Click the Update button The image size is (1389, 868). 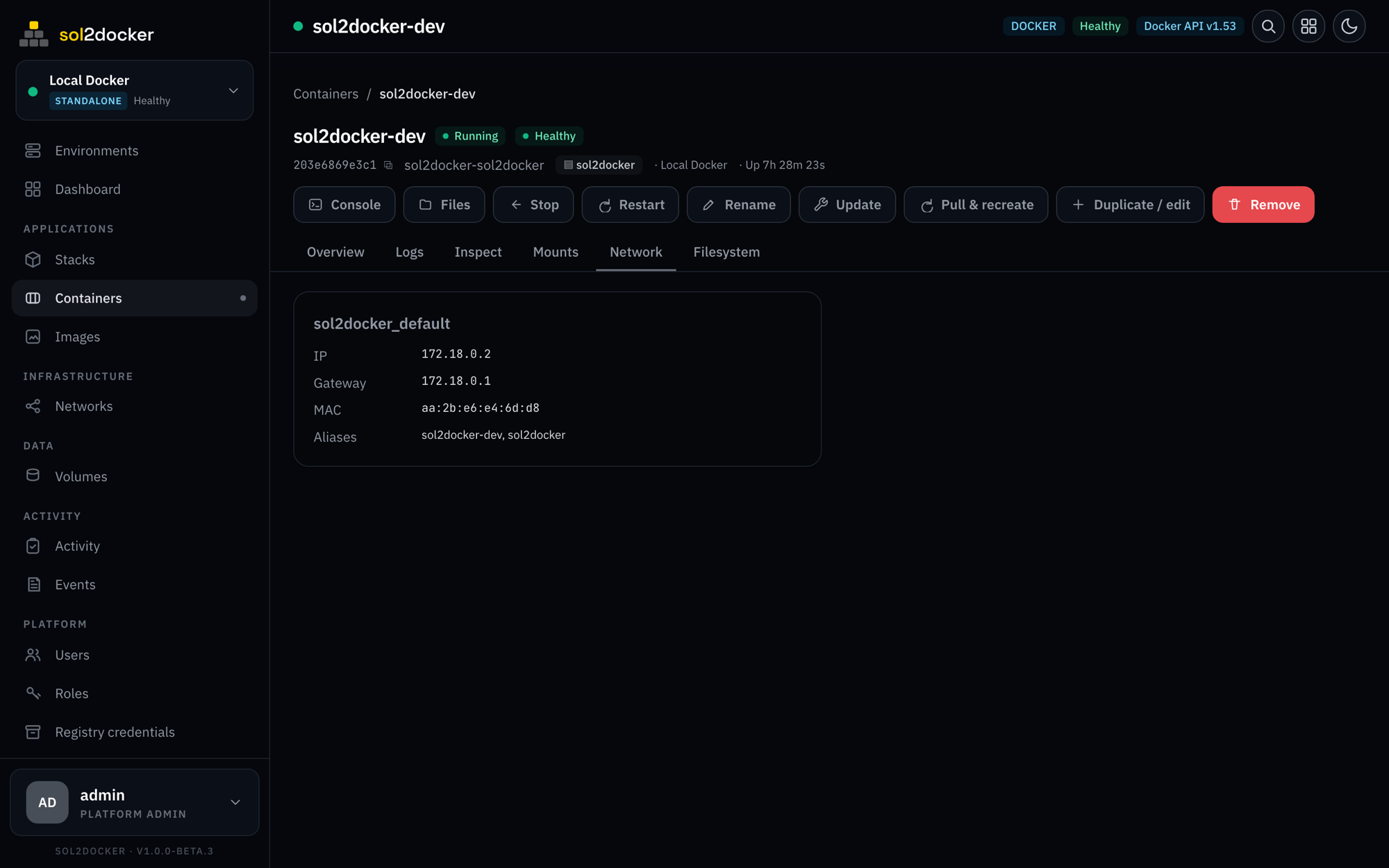tap(847, 204)
